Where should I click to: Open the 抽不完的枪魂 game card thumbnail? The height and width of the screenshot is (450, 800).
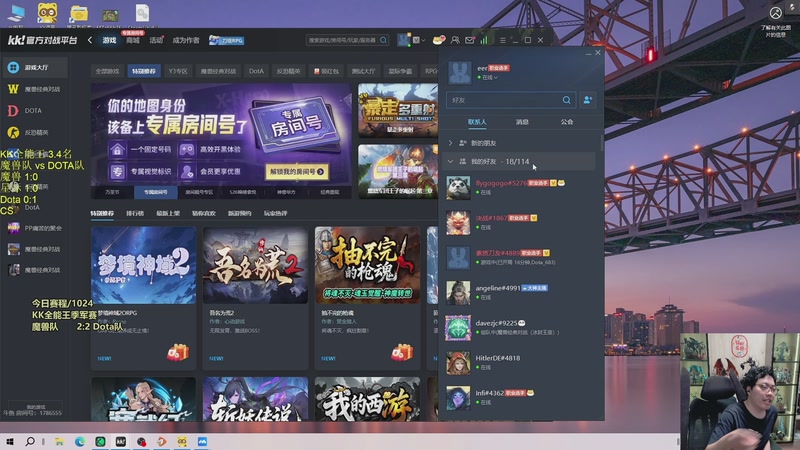tap(367, 265)
